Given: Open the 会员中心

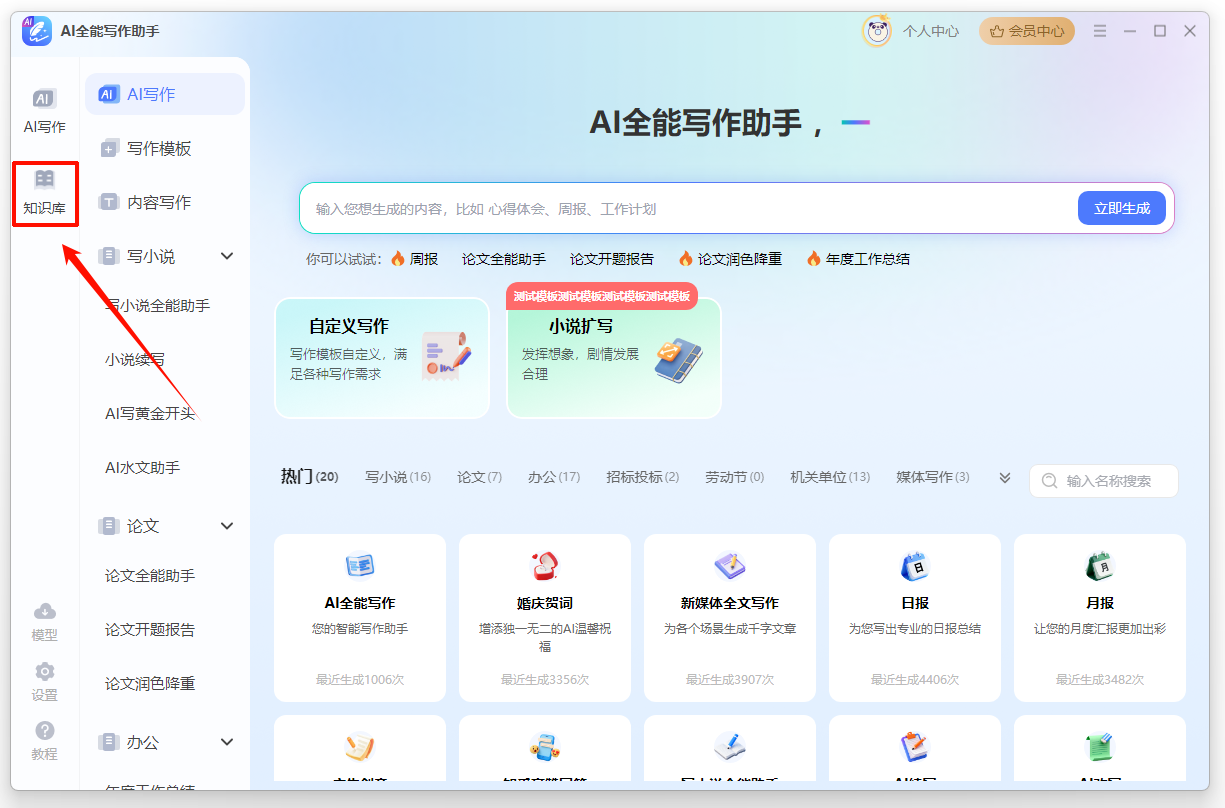Looking at the screenshot, I should (1026, 31).
